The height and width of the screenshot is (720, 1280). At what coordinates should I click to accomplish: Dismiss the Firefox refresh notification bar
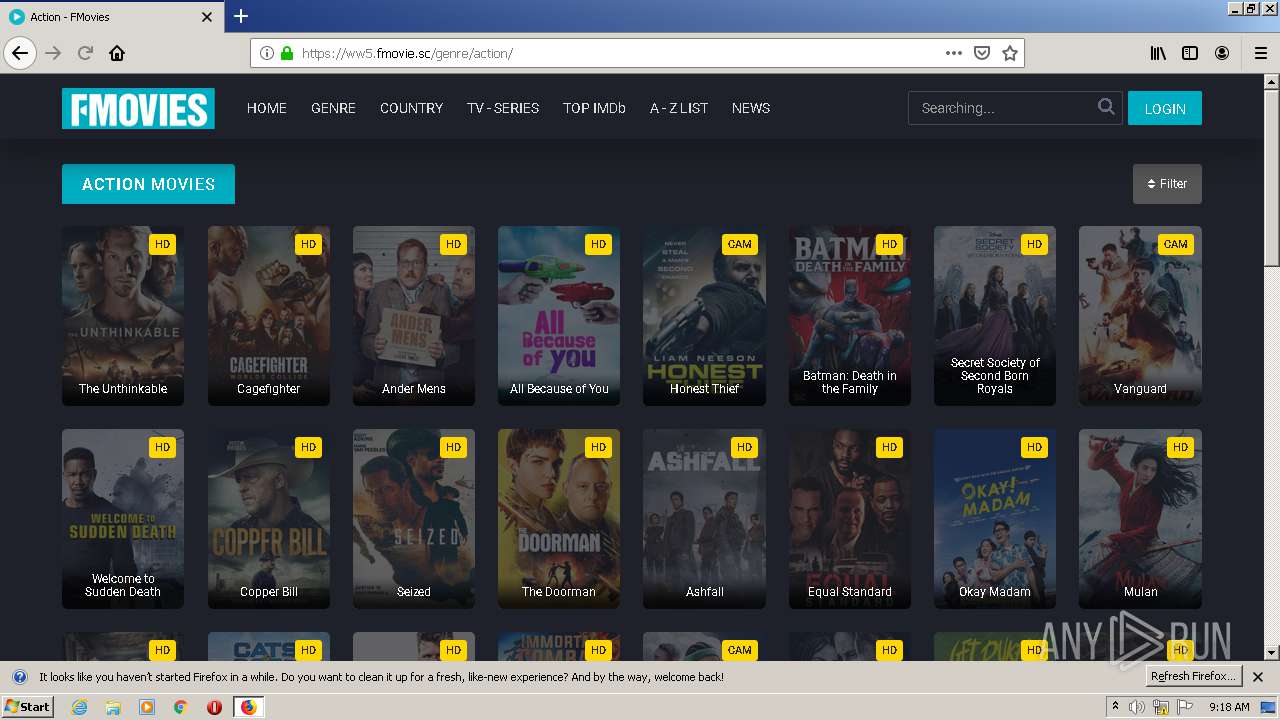[x=1258, y=677]
